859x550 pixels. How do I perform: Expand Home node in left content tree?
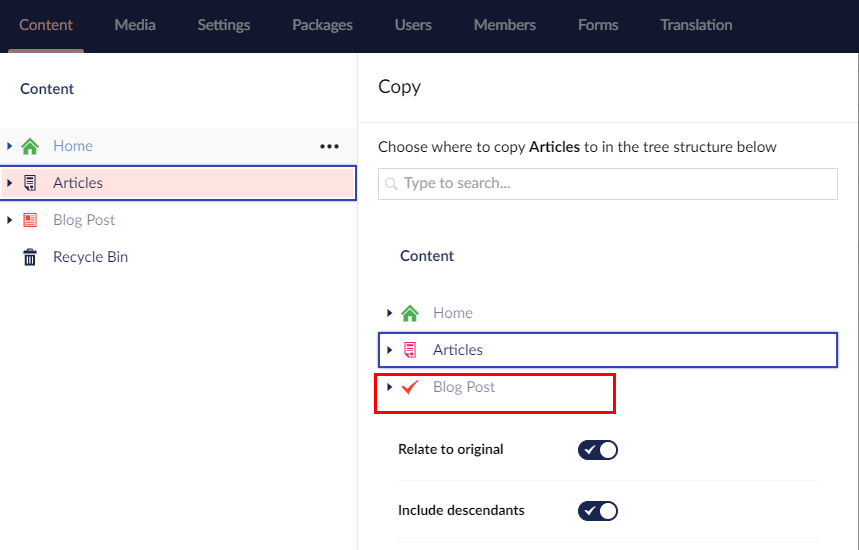tap(9, 146)
